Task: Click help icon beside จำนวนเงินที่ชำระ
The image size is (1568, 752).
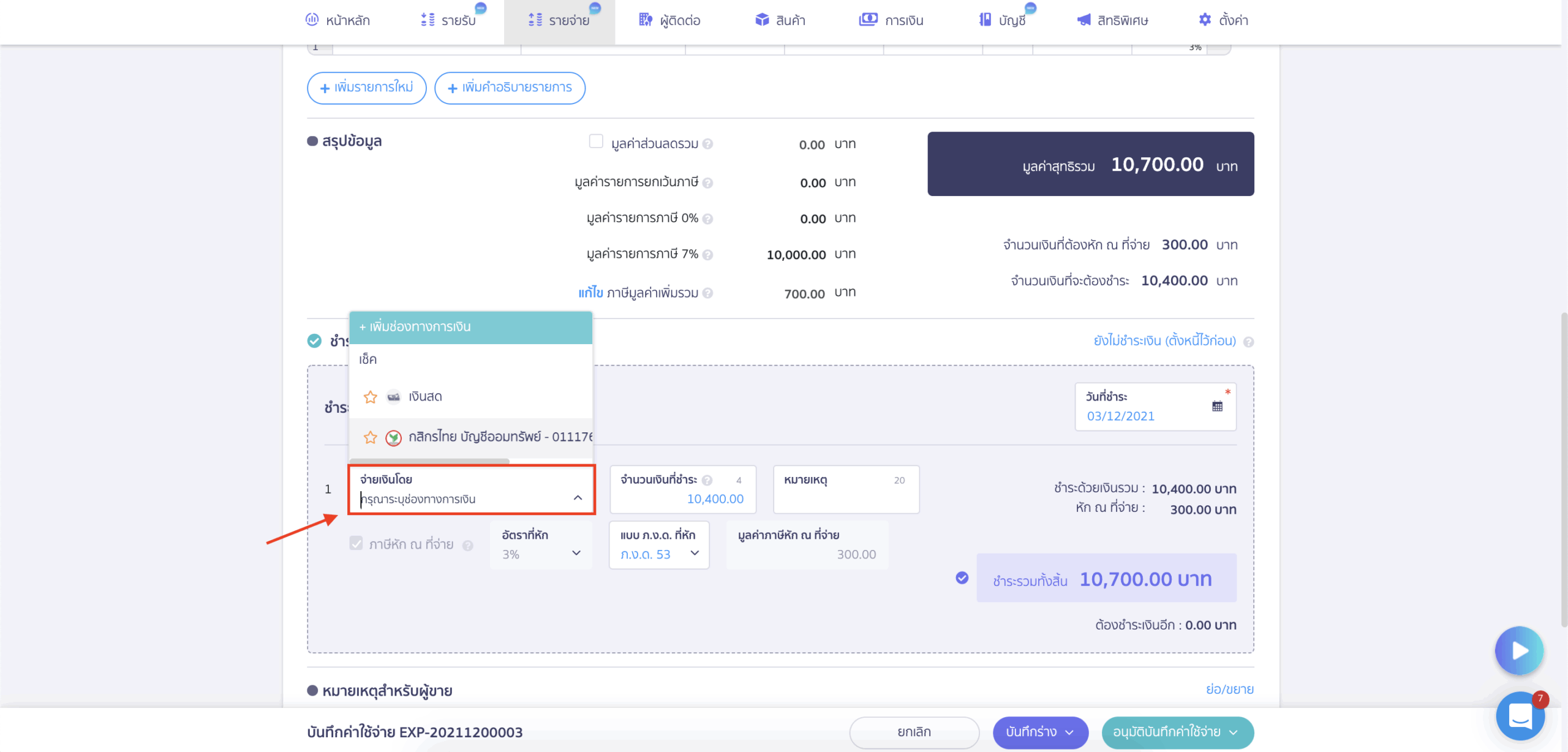Action: coord(707,480)
